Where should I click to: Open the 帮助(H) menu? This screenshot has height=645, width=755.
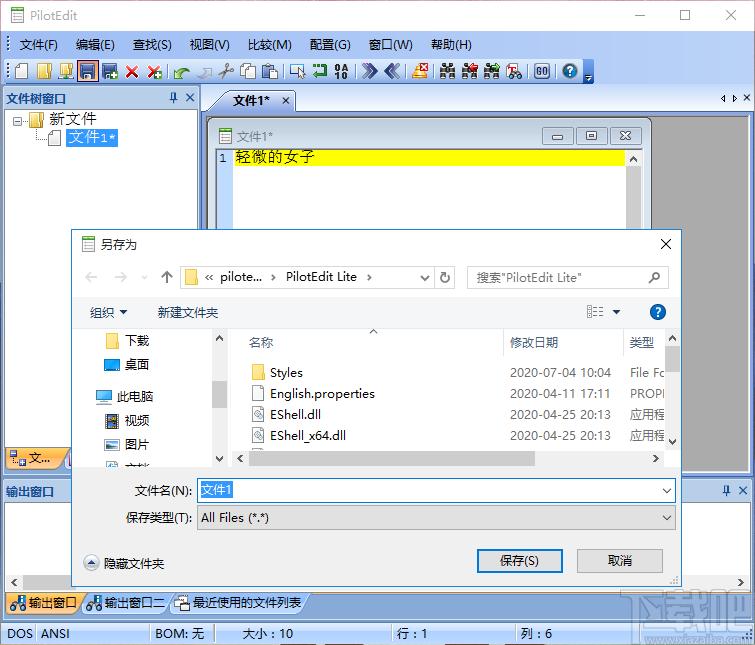click(451, 45)
